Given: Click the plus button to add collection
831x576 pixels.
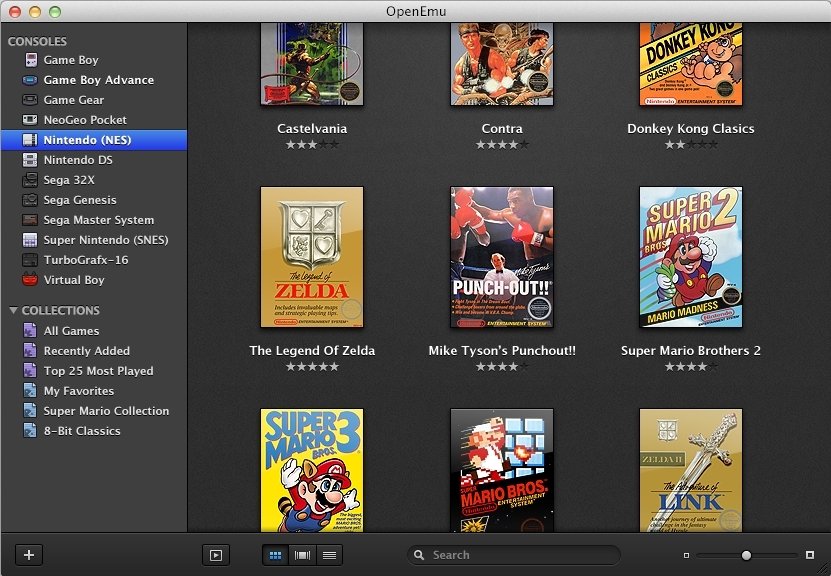Looking at the screenshot, I should (29, 555).
